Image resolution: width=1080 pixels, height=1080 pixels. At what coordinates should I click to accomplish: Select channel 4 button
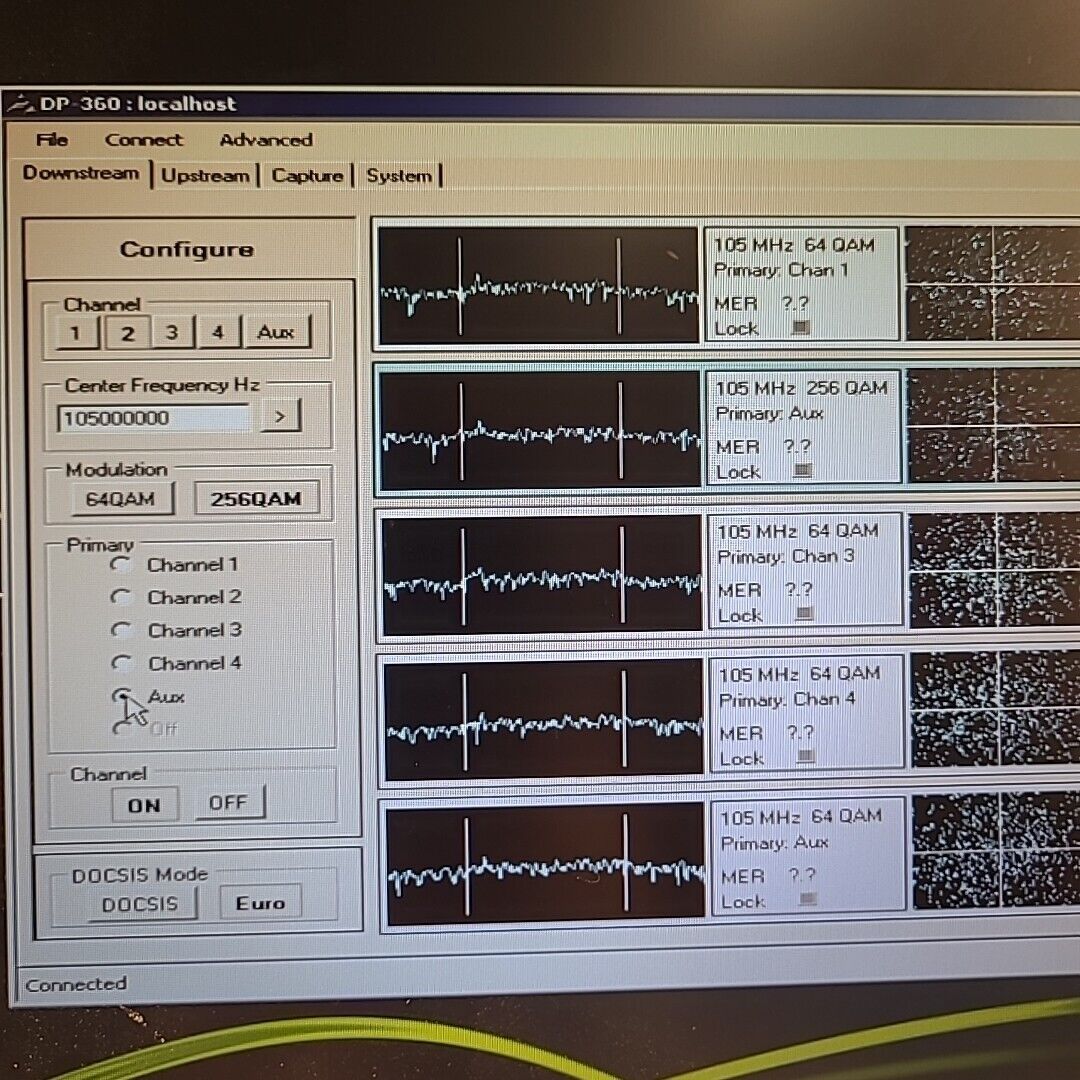point(218,332)
